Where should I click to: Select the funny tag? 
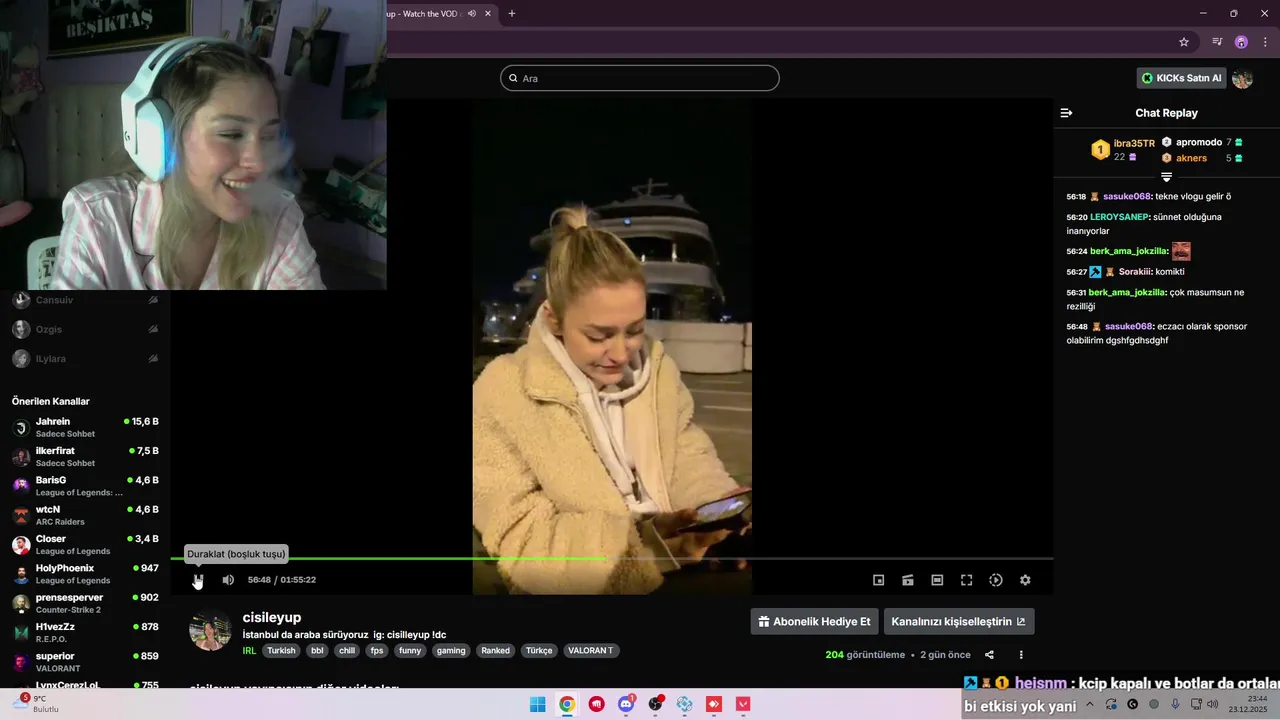(410, 650)
